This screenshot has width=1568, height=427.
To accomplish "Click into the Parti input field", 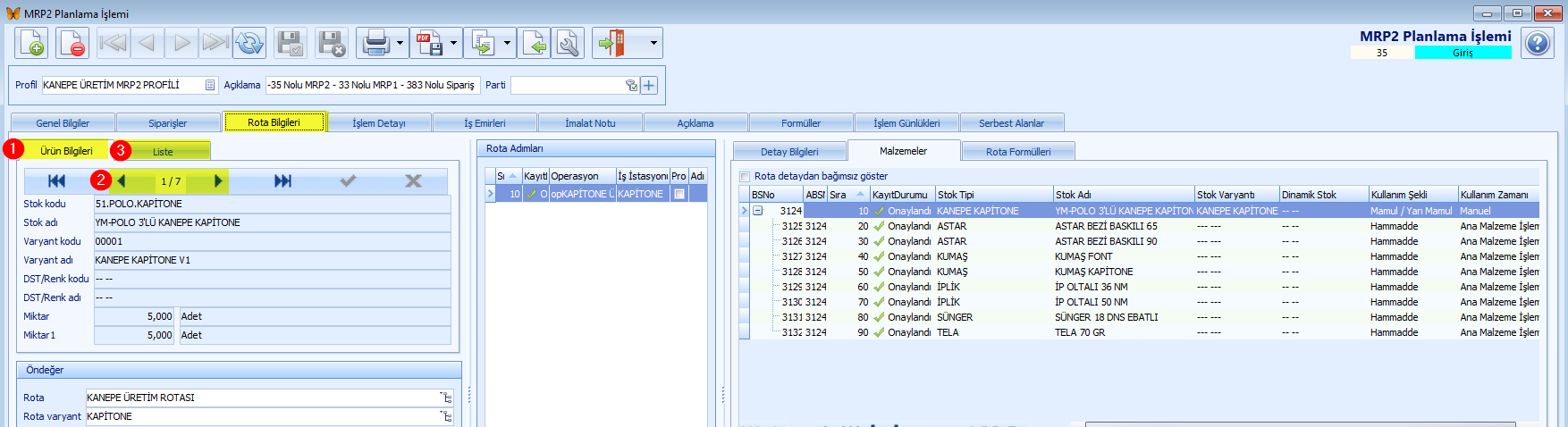I will [569, 85].
